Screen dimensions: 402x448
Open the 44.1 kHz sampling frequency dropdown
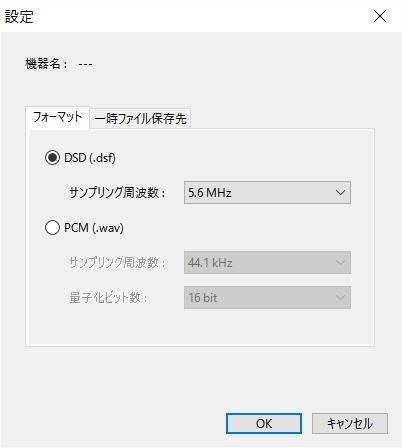pyautogui.click(x=267, y=263)
